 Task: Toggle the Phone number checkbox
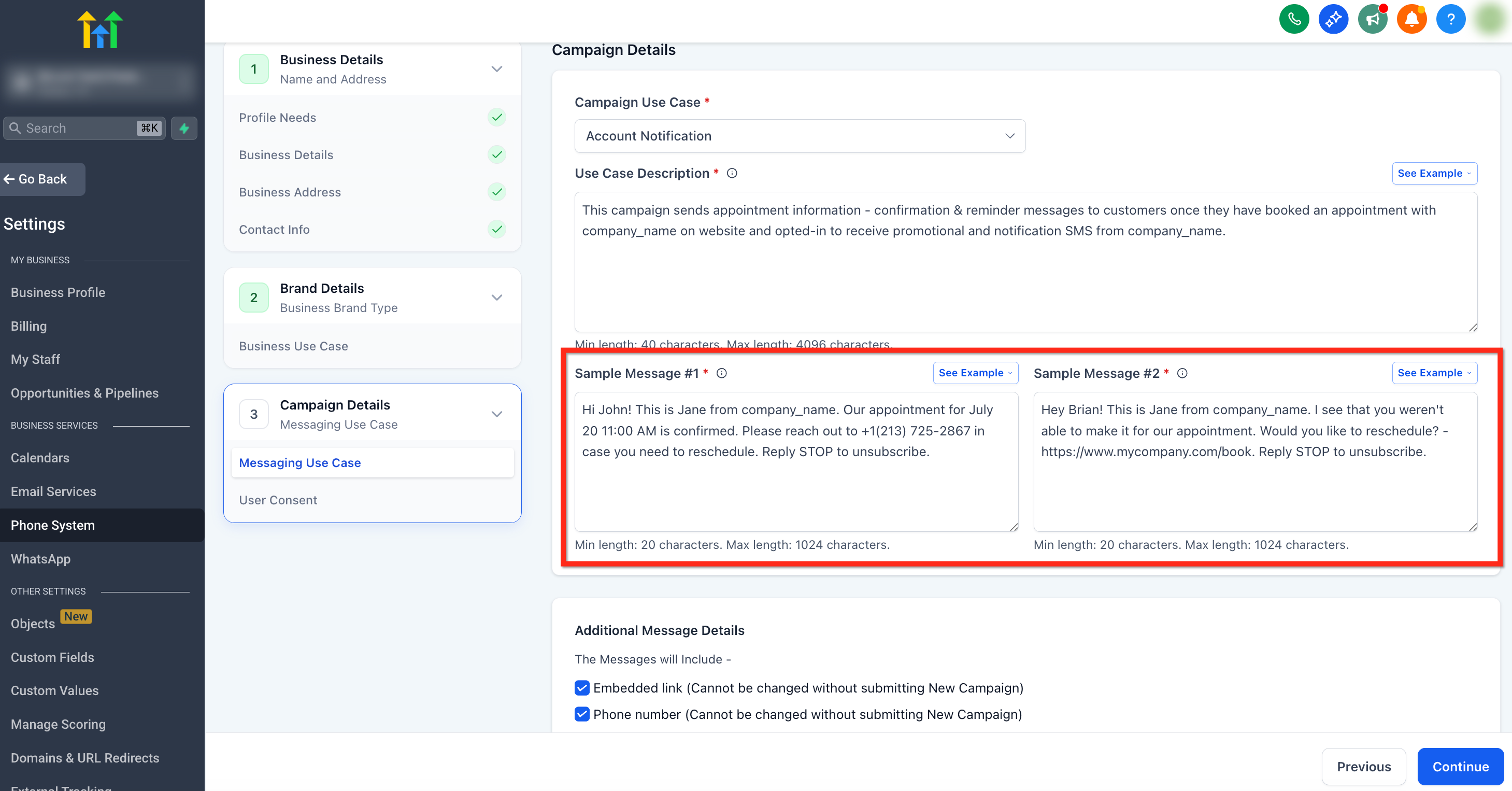(582, 714)
